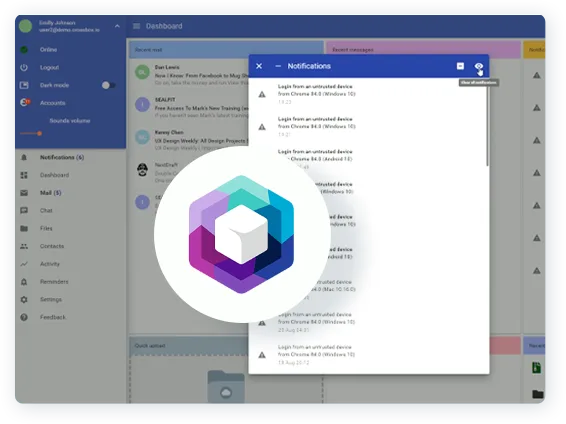Click the Dan Lewis sender avatar

pos(142,72)
